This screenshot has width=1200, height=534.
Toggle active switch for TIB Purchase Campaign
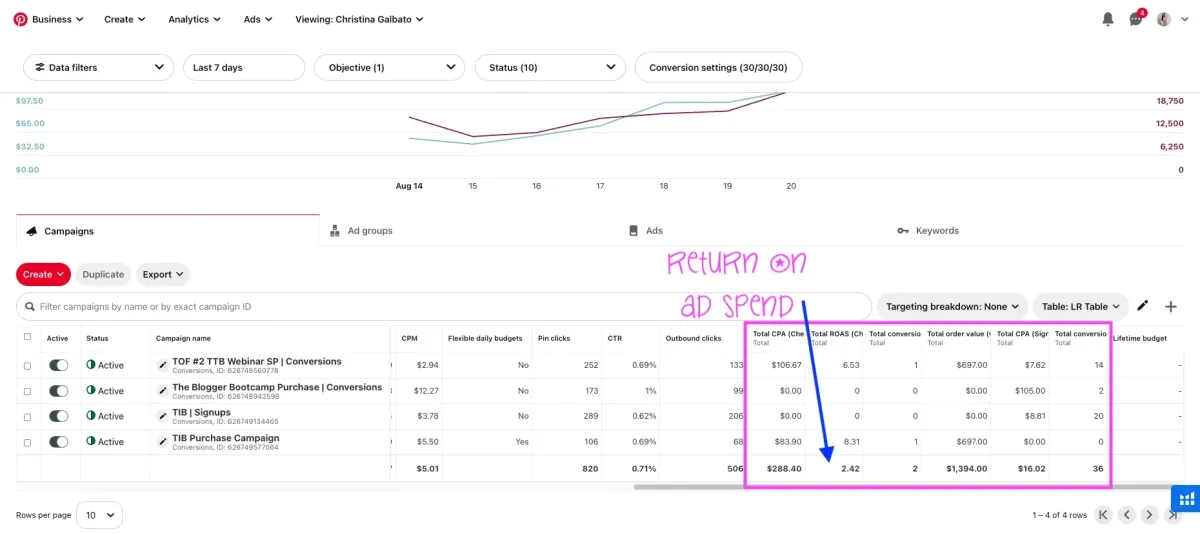[59, 441]
